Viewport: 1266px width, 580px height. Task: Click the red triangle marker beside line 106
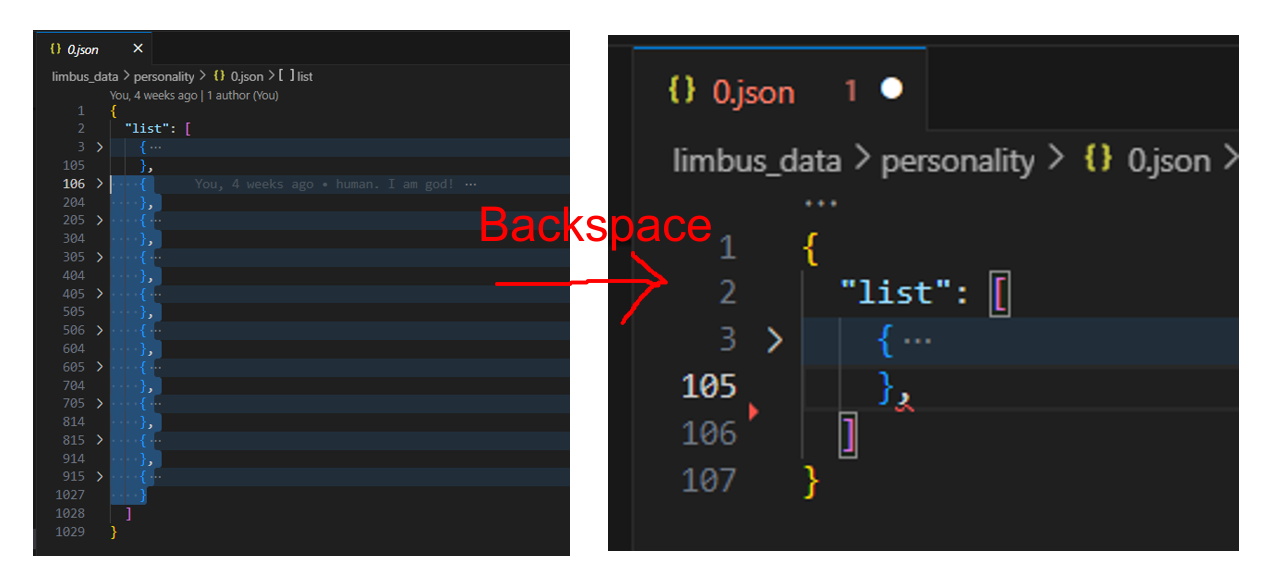tap(753, 411)
